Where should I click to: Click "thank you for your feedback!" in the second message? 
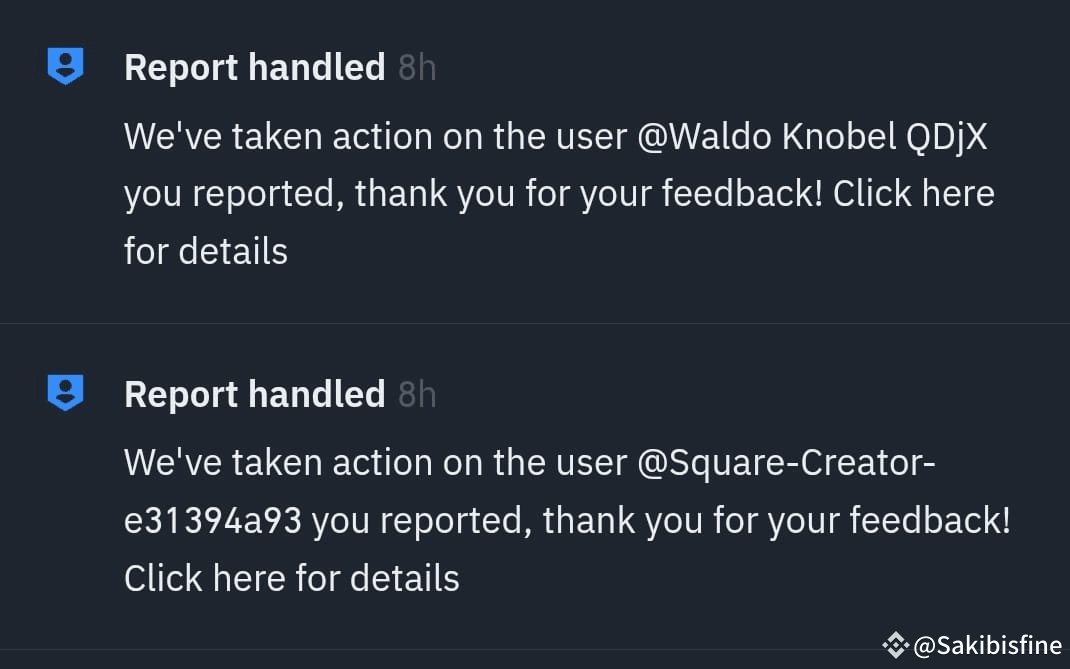click(x=777, y=520)
